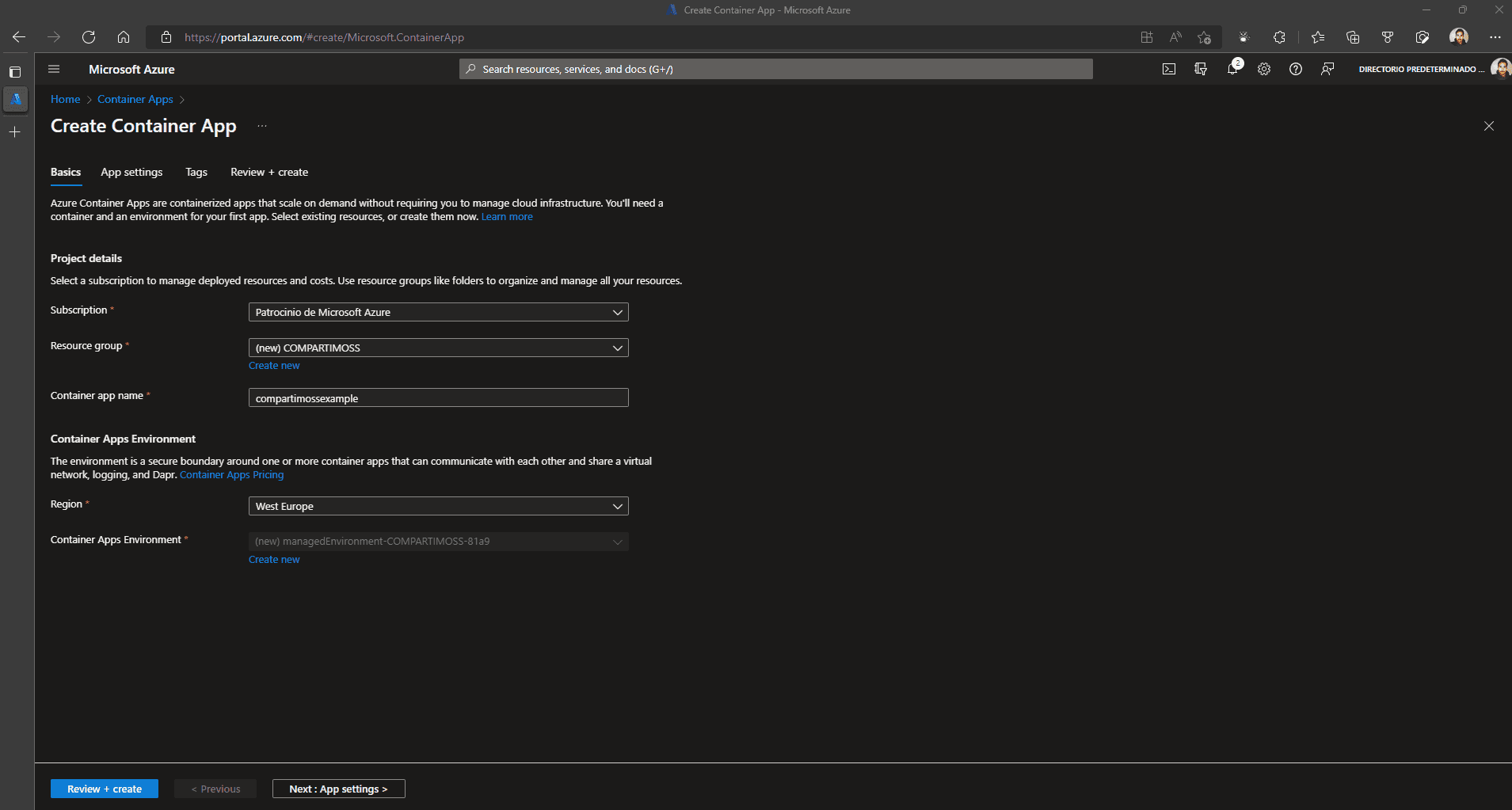Click the rewards trophy icon in toolbar
This screenshot has height=810, width=1512.
coord(1388,37)
